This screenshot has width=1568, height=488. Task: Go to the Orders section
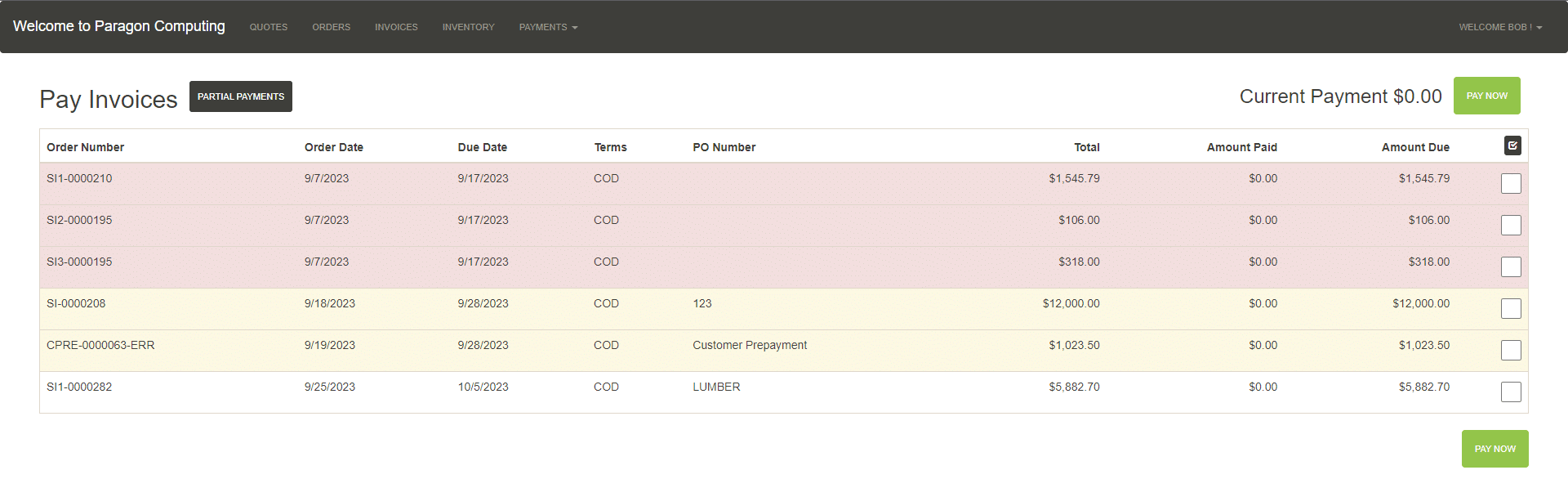[x=331, y=27]
